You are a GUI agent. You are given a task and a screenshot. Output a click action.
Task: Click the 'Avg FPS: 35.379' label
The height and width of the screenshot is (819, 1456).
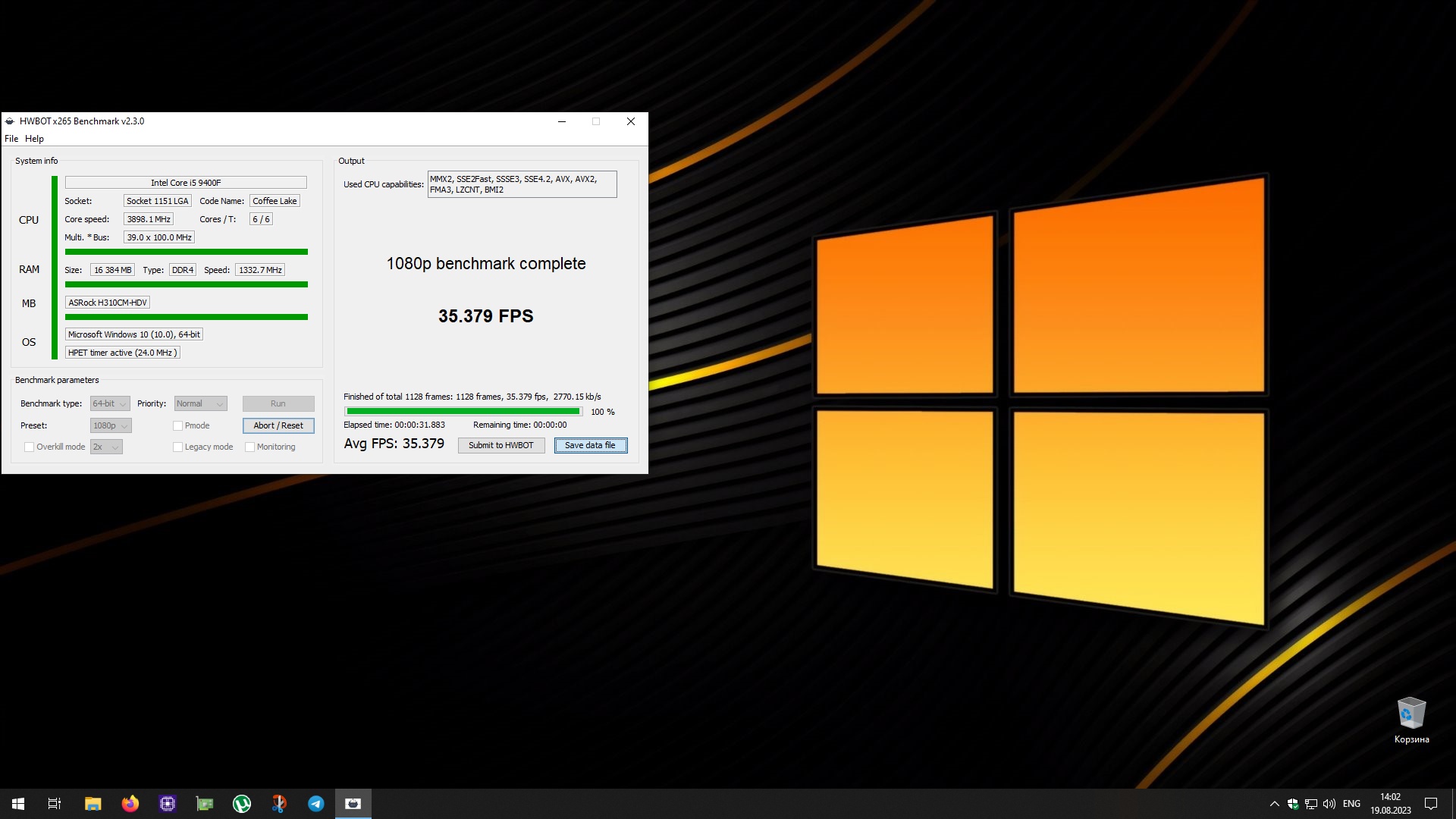click(x=394, y=444)
